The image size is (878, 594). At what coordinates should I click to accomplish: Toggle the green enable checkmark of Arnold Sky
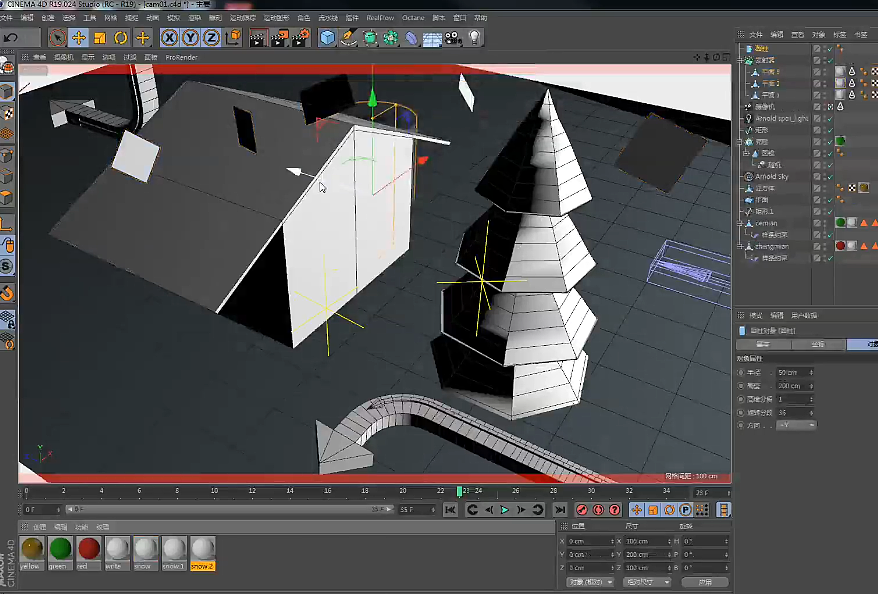point(829,176)
